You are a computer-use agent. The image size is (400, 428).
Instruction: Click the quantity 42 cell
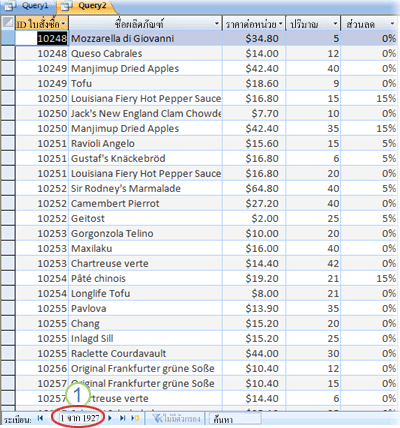(x=313, y=263)
